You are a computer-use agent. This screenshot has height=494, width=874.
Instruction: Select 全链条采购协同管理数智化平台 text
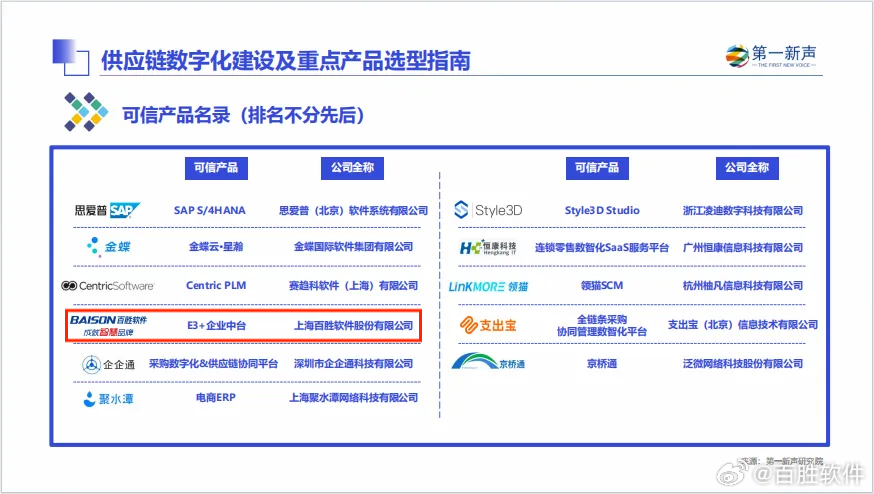click(x=602, y=326)
